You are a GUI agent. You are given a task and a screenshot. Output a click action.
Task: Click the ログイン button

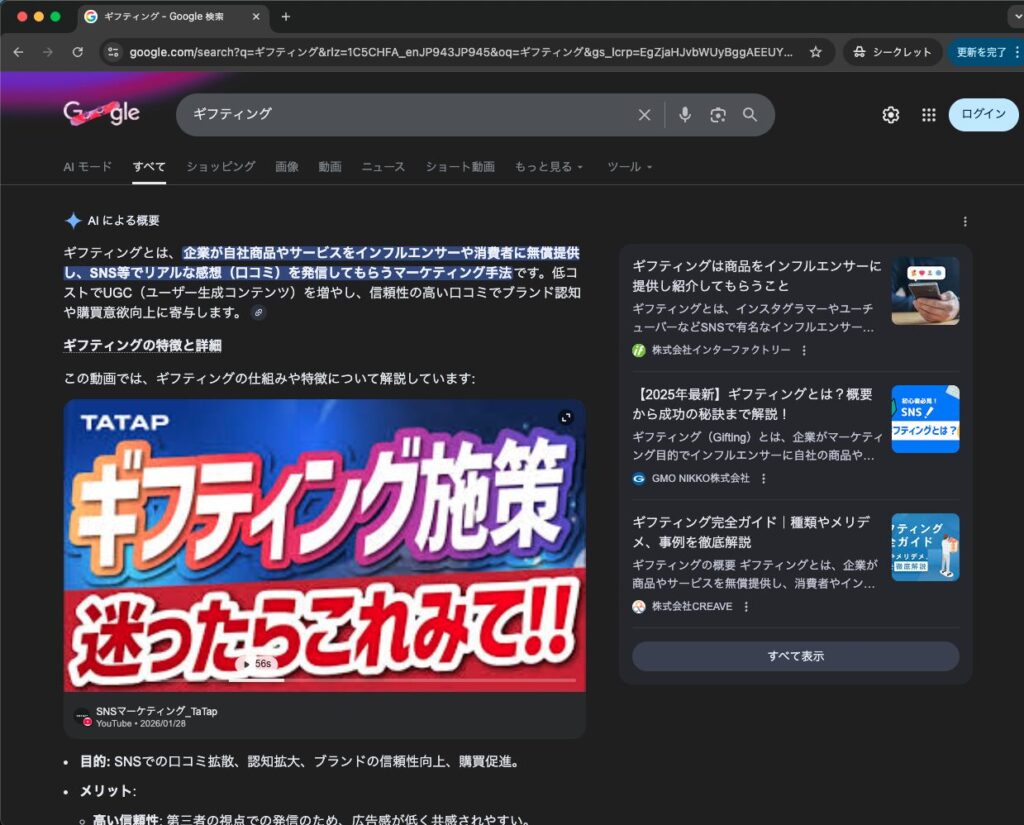tap(983, 114)
